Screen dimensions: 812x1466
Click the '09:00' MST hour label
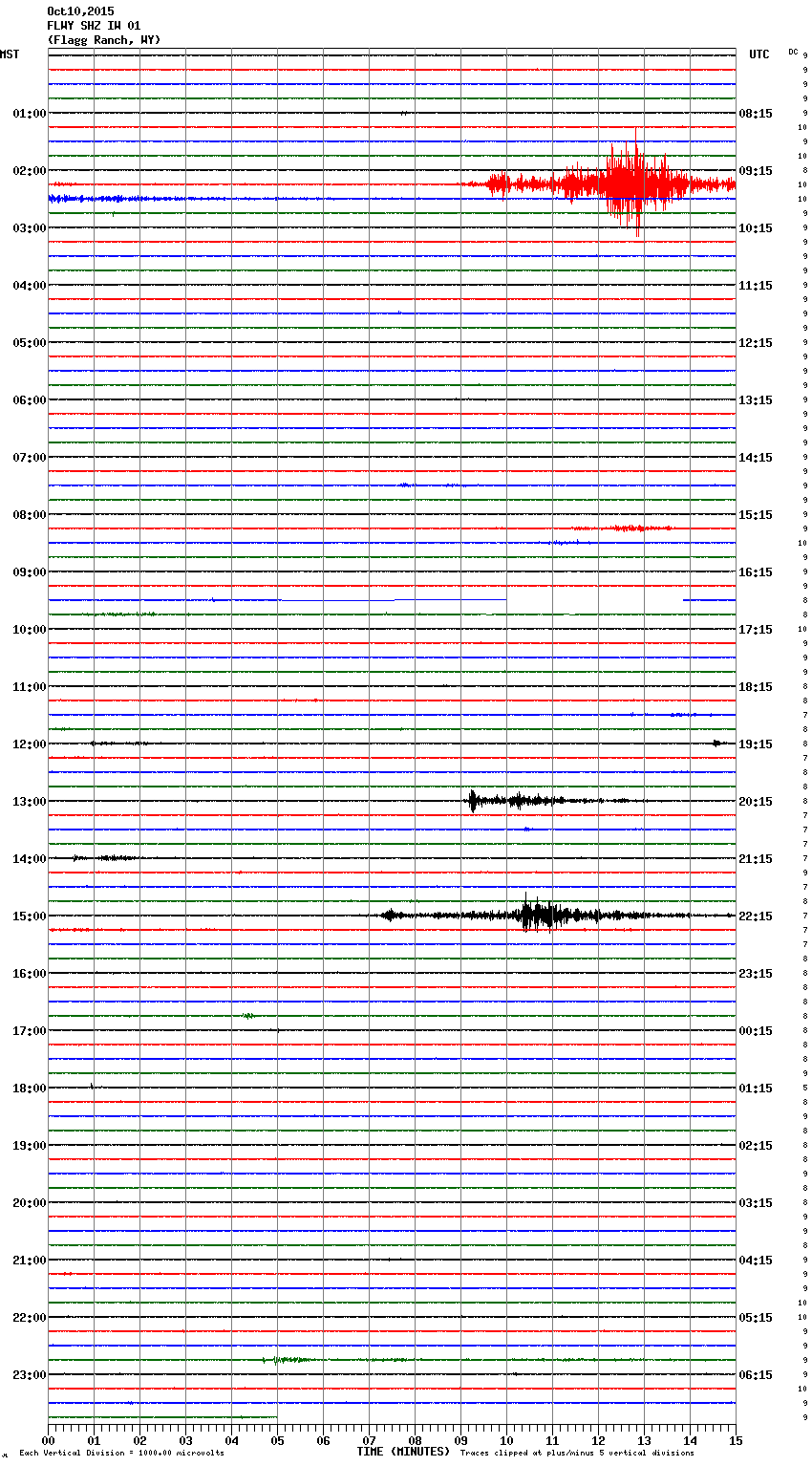tap(29, 571)
